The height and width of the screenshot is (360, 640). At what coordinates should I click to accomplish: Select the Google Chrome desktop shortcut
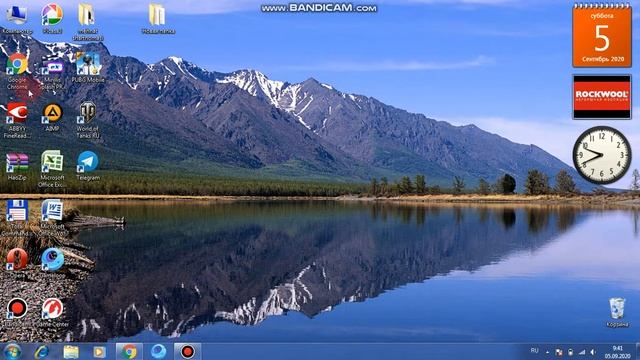[17, 72]
